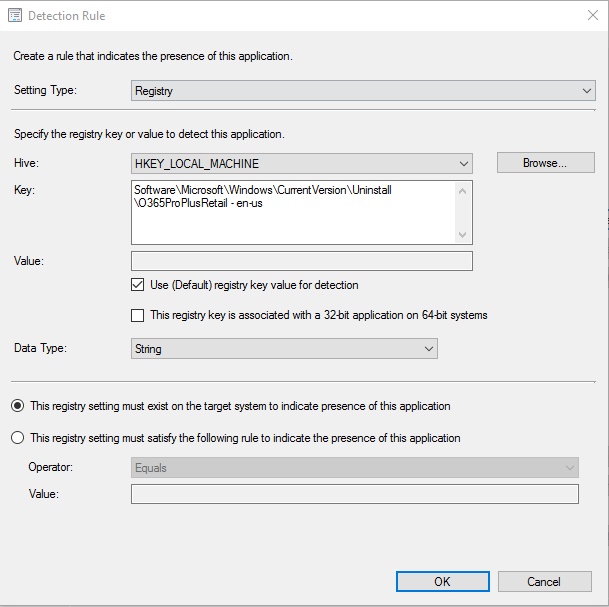This screenshot has height=607, width=609.
Task: Click the Browse button
Action: click(545, 163)
